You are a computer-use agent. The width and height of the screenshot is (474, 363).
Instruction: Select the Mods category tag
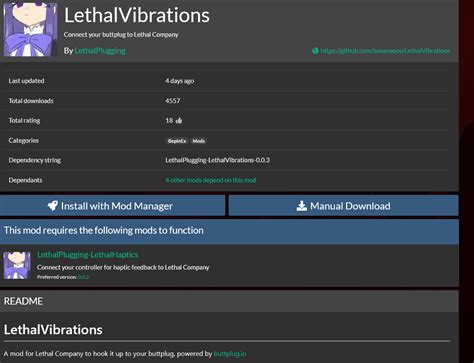pos(199,141)
